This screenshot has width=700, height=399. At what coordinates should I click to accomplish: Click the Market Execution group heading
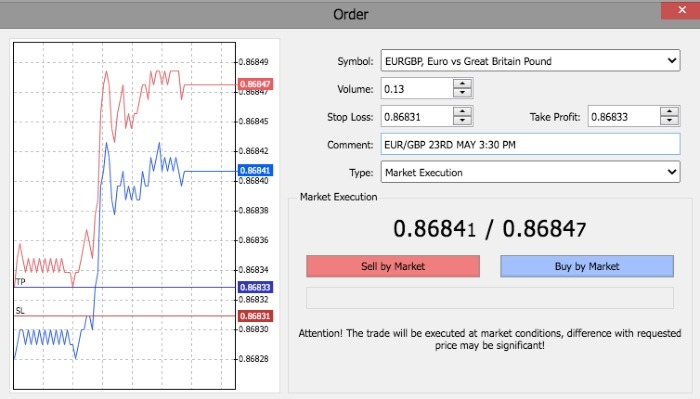(338, 197)
